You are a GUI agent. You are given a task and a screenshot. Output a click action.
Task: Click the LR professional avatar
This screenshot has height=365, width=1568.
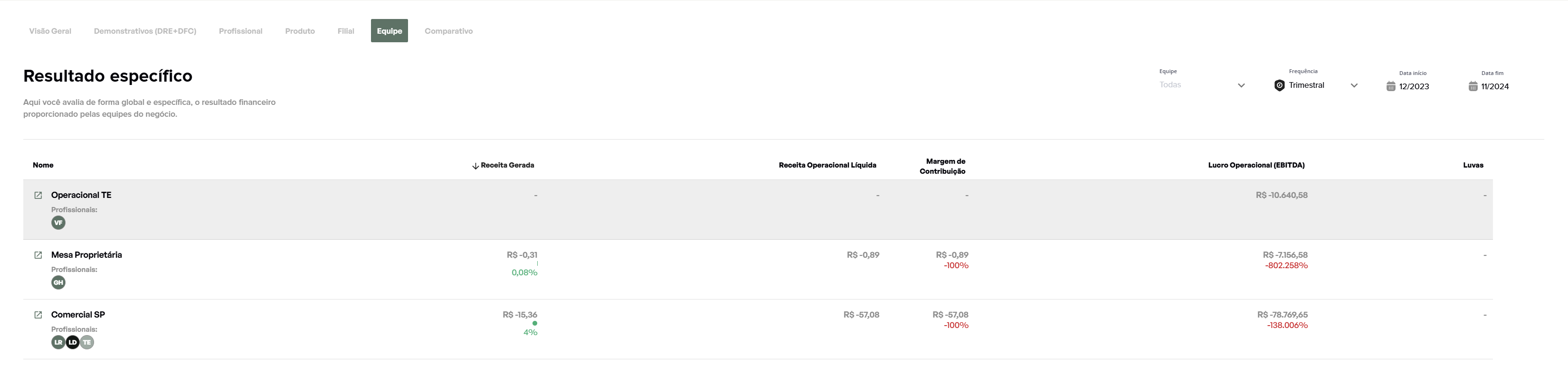click(58, 342)
